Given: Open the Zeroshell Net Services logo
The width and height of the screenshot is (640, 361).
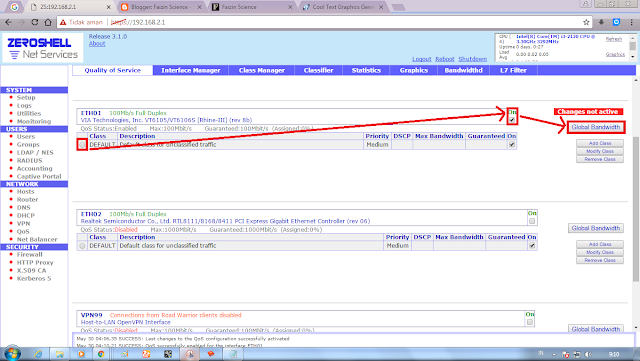Looking at the screenshot, I should (42, 48).
